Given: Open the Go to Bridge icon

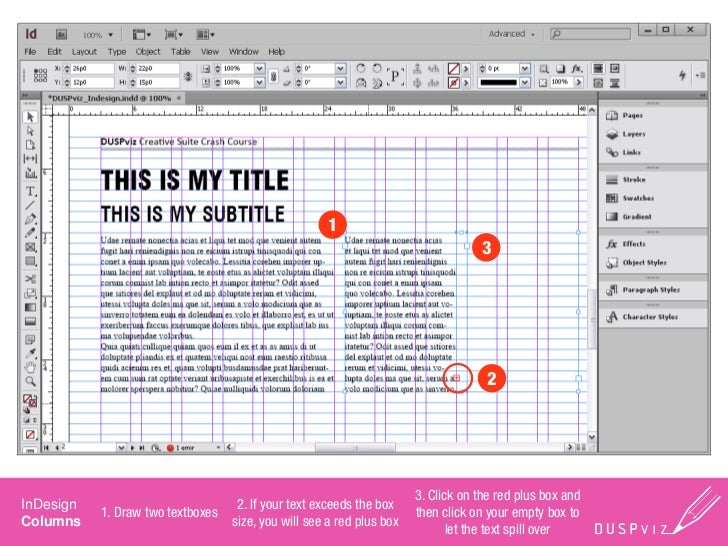Looking at the screenshot, I should point(61,34).
